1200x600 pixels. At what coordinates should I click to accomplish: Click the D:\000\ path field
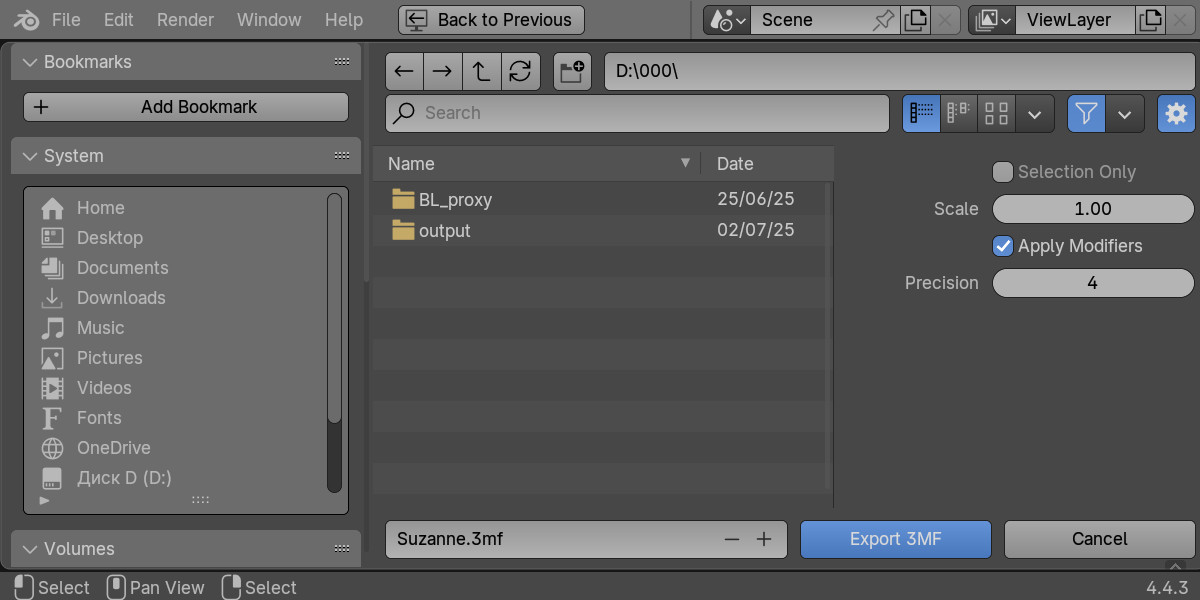[x=899, y=71]
